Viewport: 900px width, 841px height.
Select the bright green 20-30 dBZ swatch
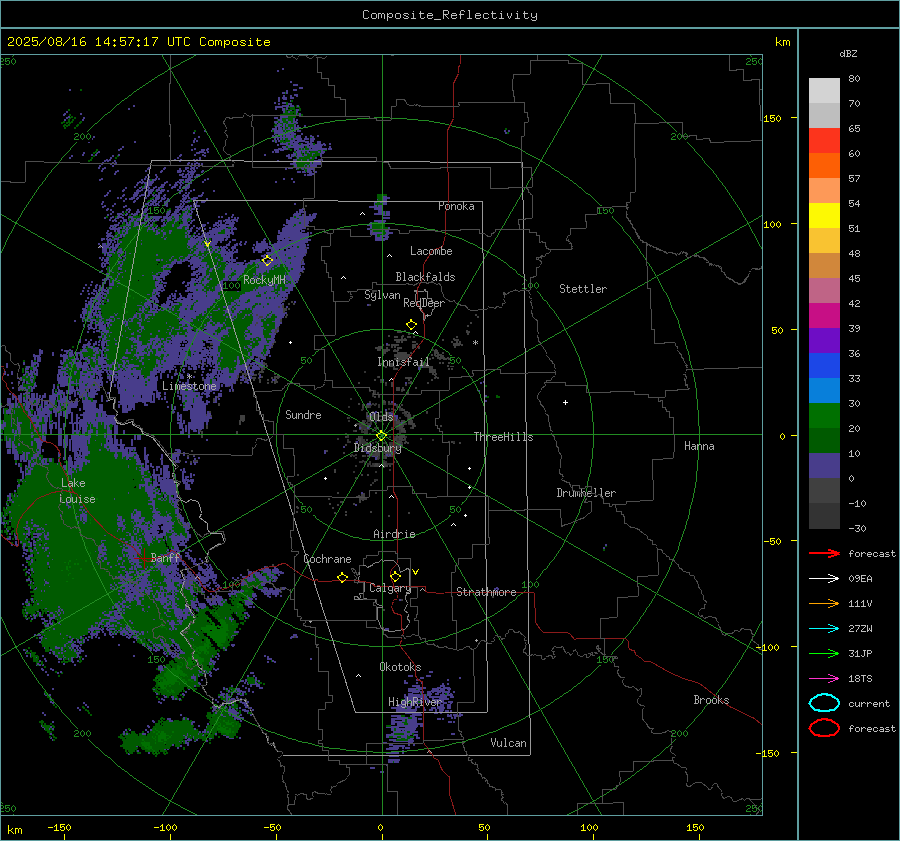[824, 416]
